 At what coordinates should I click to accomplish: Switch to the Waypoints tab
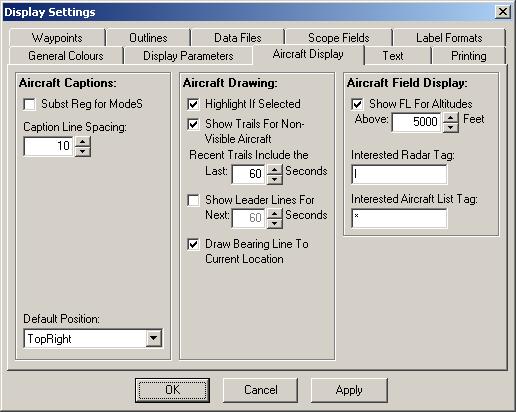click(x=57, y=38)
